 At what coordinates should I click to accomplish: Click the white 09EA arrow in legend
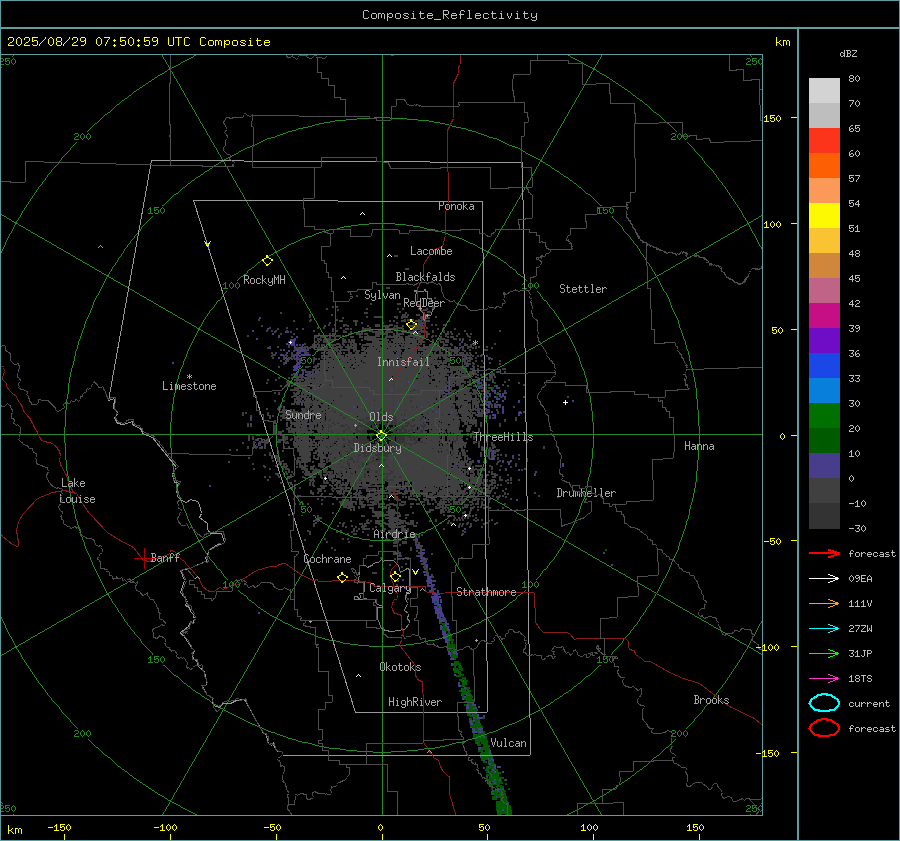[824, 578]
